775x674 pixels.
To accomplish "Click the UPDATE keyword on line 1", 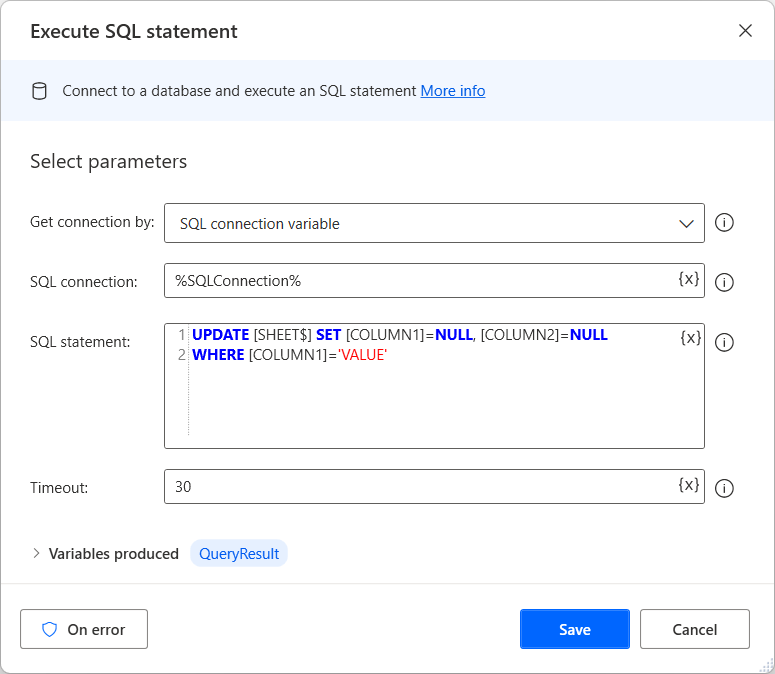I will coord(220,335).
